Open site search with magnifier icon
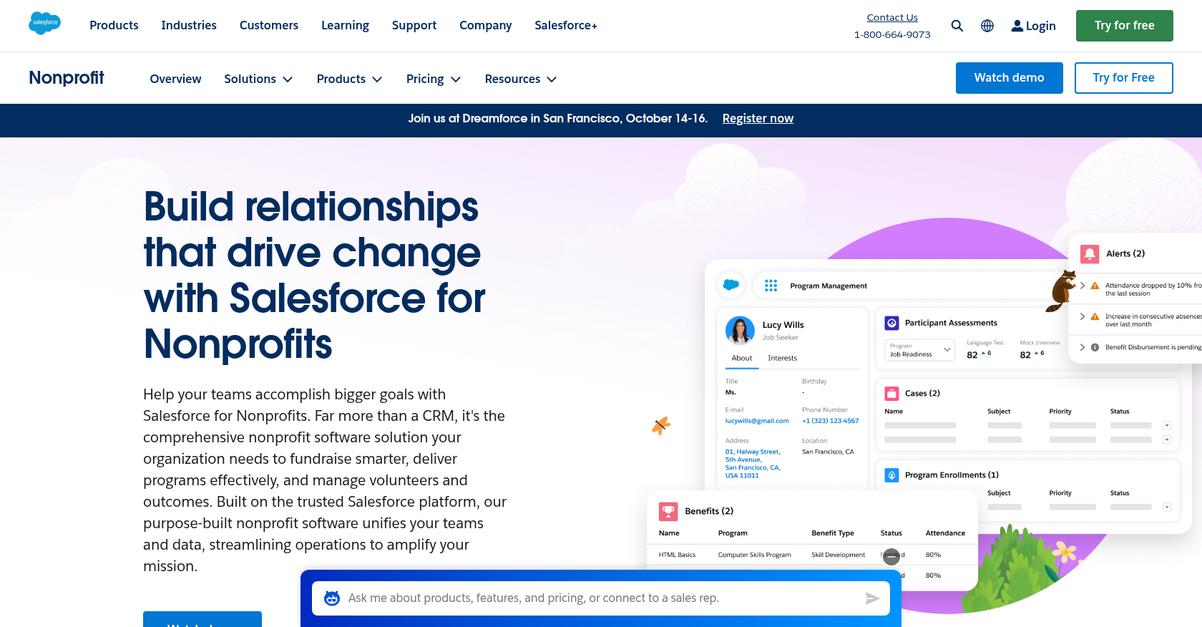1202x627 pixels. coord(957,26)
